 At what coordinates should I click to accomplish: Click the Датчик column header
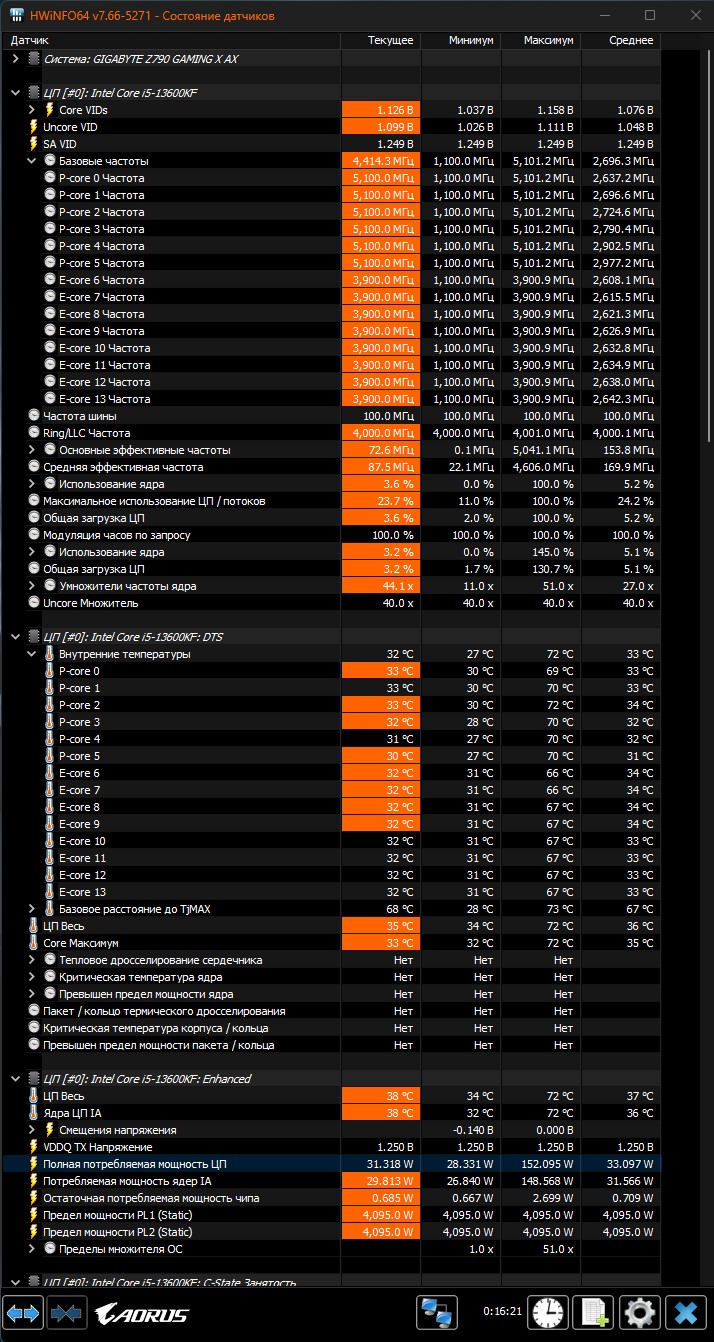[x=170, y=40]
